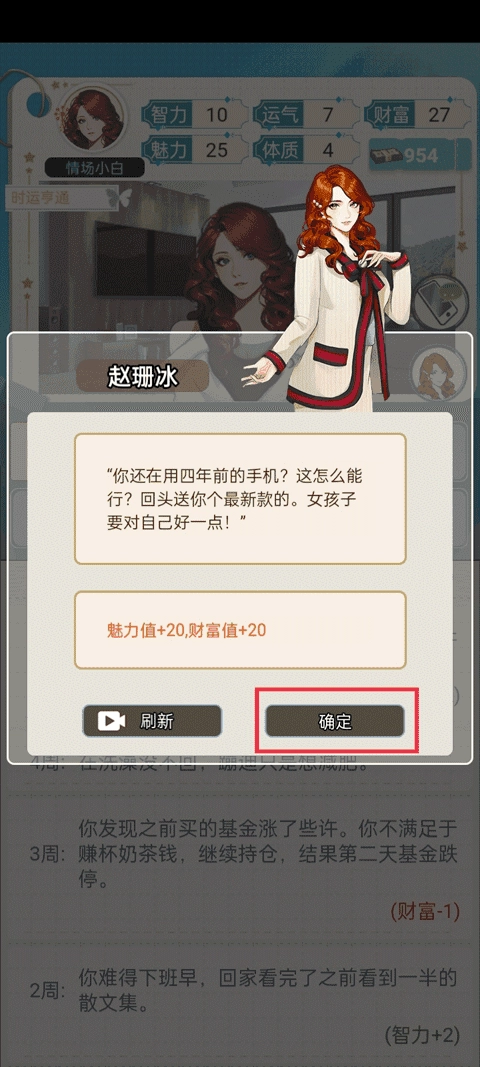Tap the 赵珊冰 name plate
The height and width of the screenshot is (1067, 480).
[x=143, y=376]
